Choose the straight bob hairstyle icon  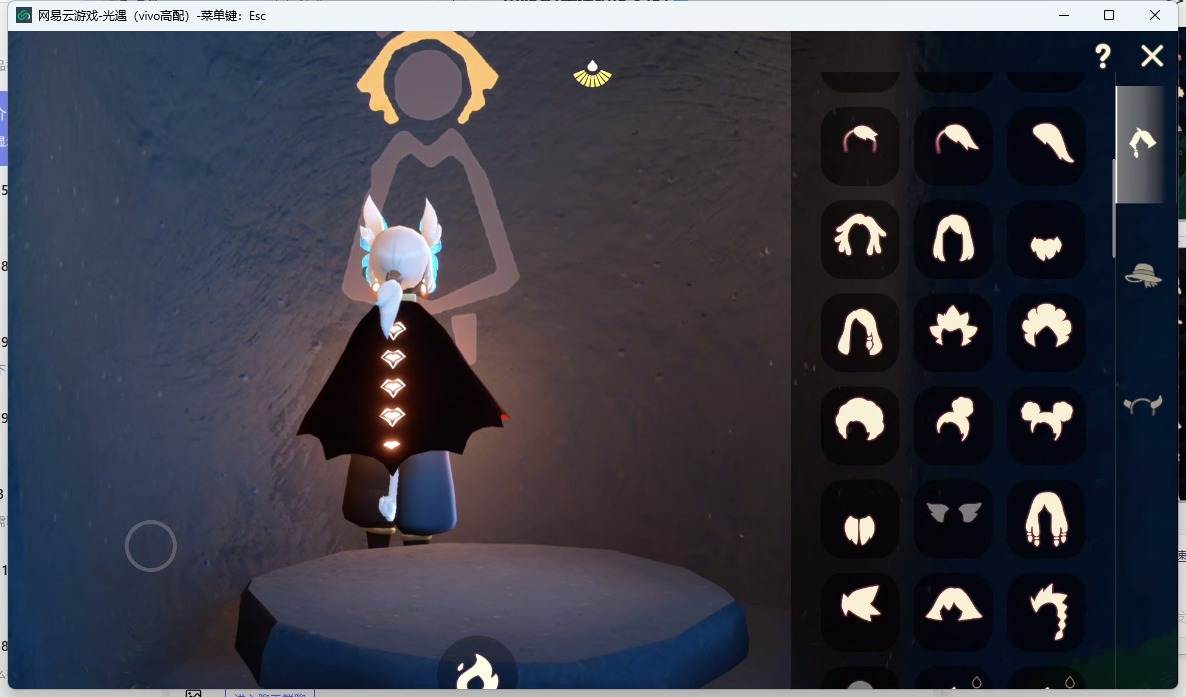(953, 239)
